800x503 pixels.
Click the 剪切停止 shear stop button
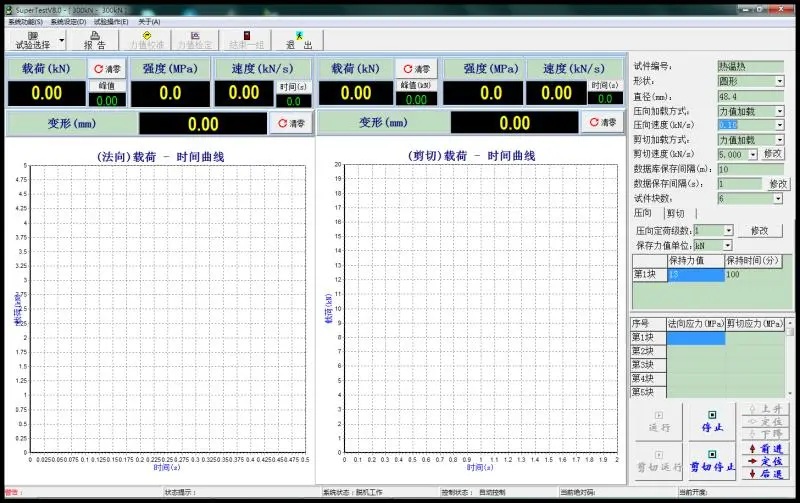pyautogui.click(x=712, y=461)
